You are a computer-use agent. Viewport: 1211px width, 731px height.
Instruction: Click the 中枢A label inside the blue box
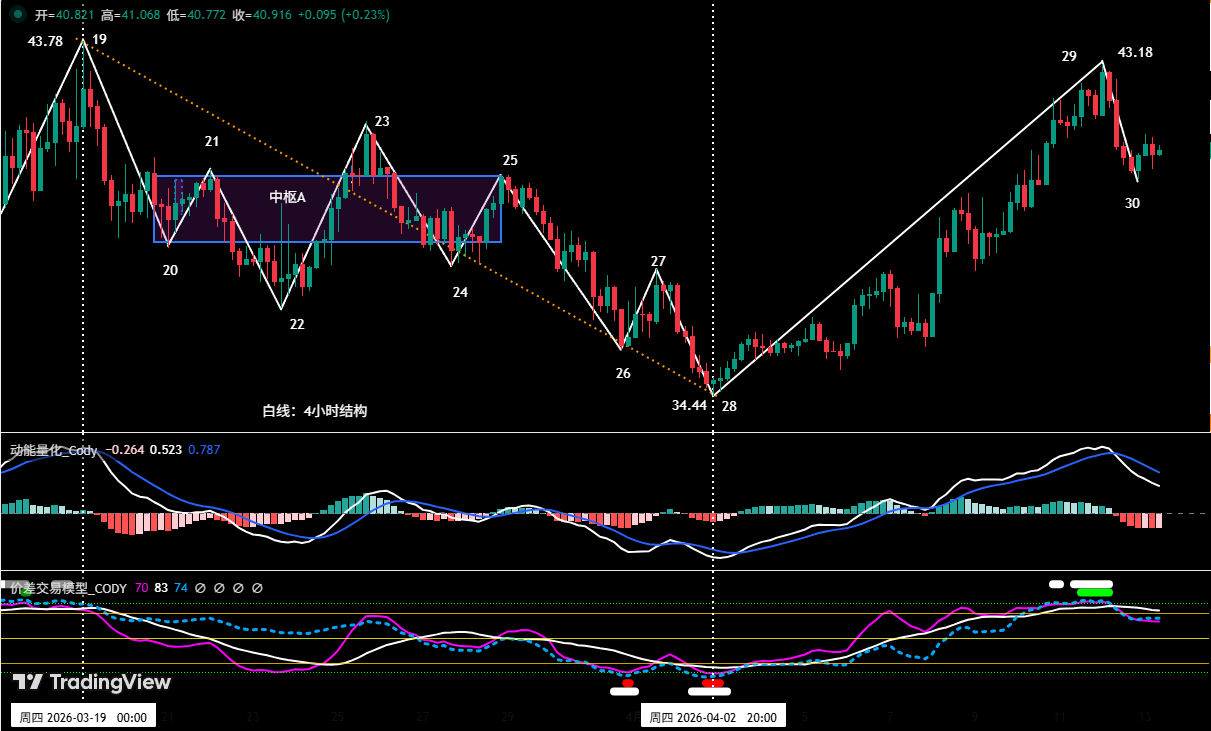[287, 197]
